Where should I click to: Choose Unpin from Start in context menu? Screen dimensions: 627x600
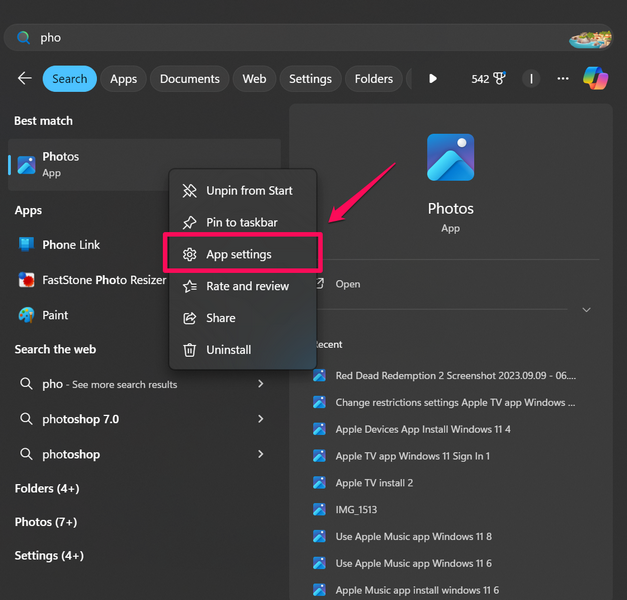click(249, 190)
